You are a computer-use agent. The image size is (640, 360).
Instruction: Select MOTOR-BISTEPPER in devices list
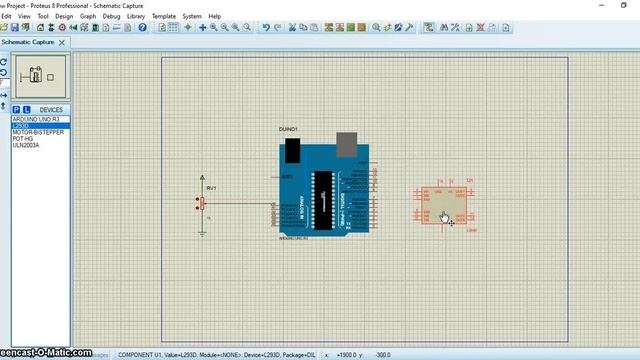pos(40,132)
